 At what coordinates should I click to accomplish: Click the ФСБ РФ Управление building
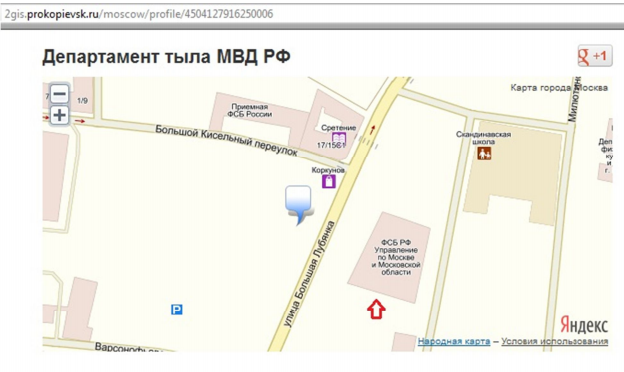[x=396, y=257]
